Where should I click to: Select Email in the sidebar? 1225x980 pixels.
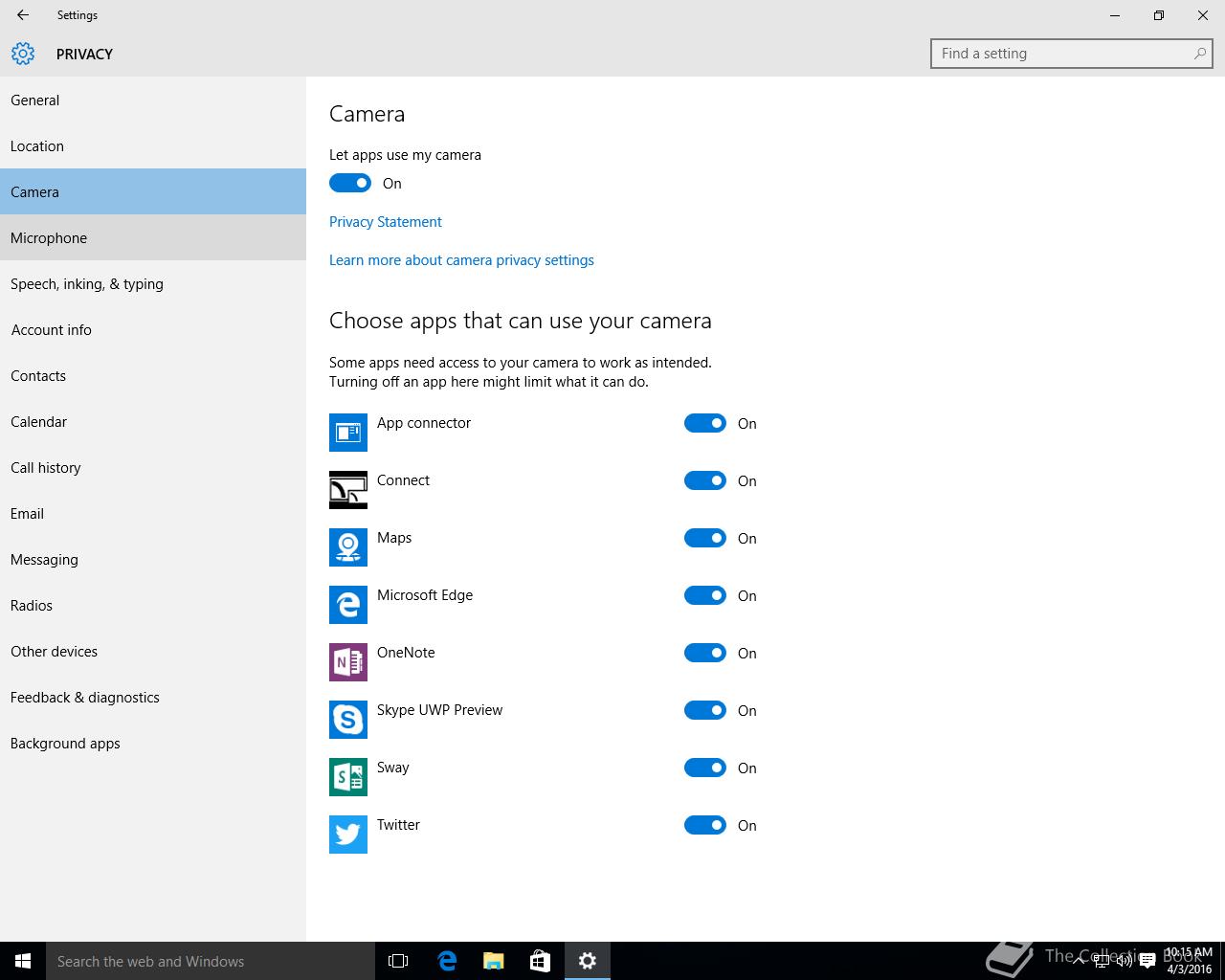[x=153, y=513]
